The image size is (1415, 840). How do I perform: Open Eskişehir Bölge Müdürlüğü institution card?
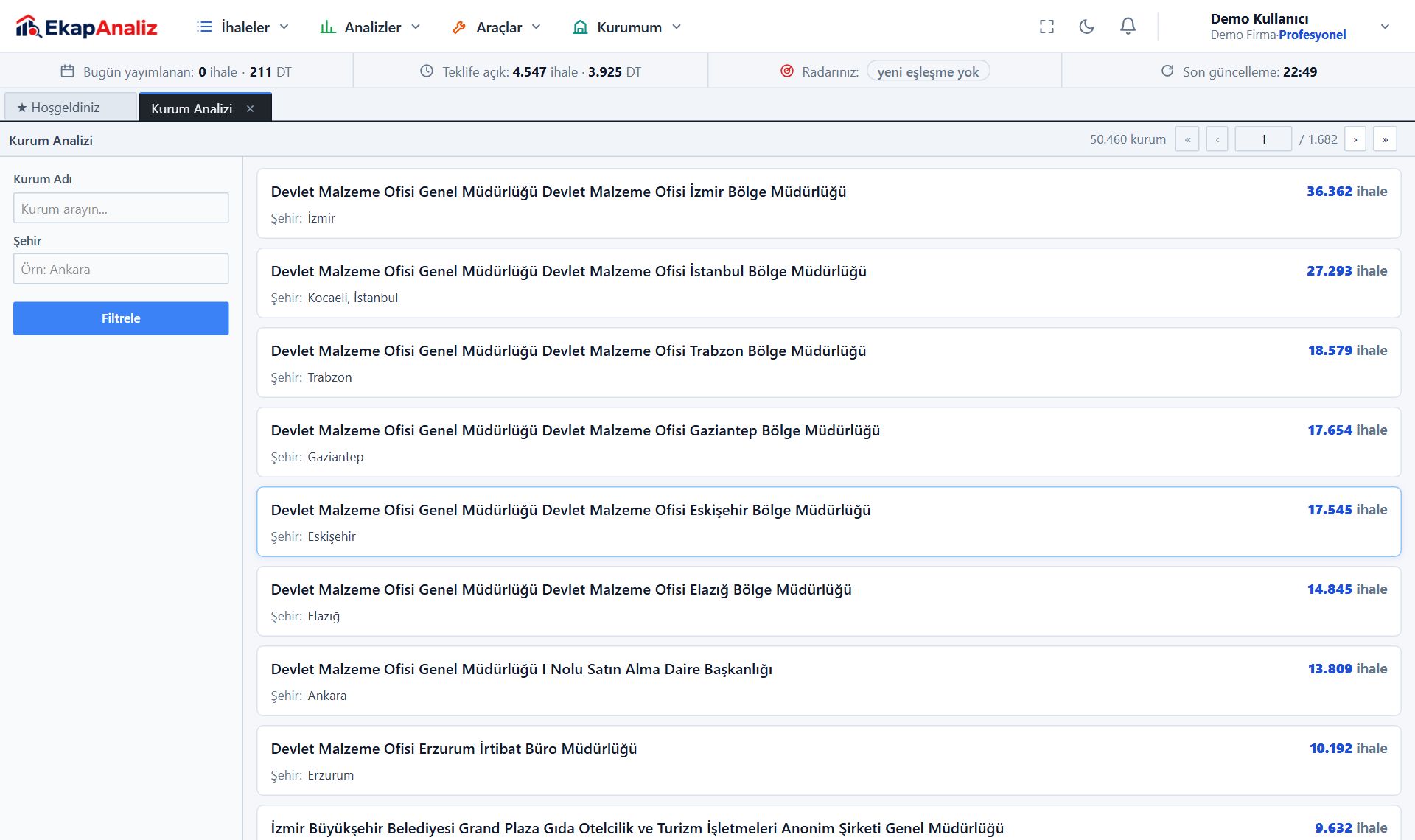(x=828, y=522)
